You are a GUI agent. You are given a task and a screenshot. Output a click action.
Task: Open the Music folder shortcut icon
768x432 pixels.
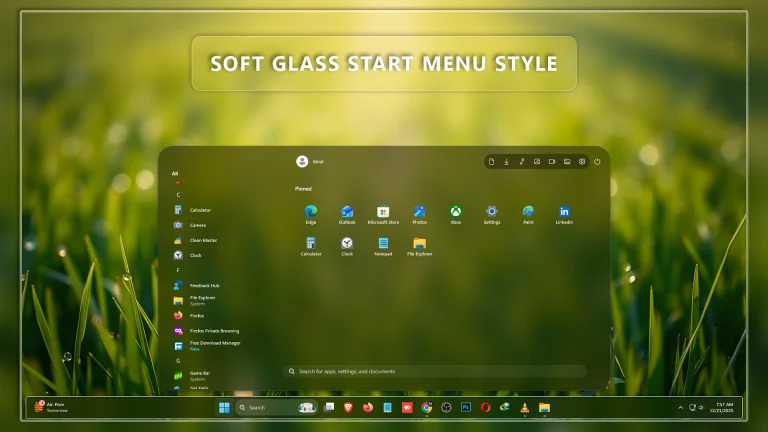click(x=522, y=162)
